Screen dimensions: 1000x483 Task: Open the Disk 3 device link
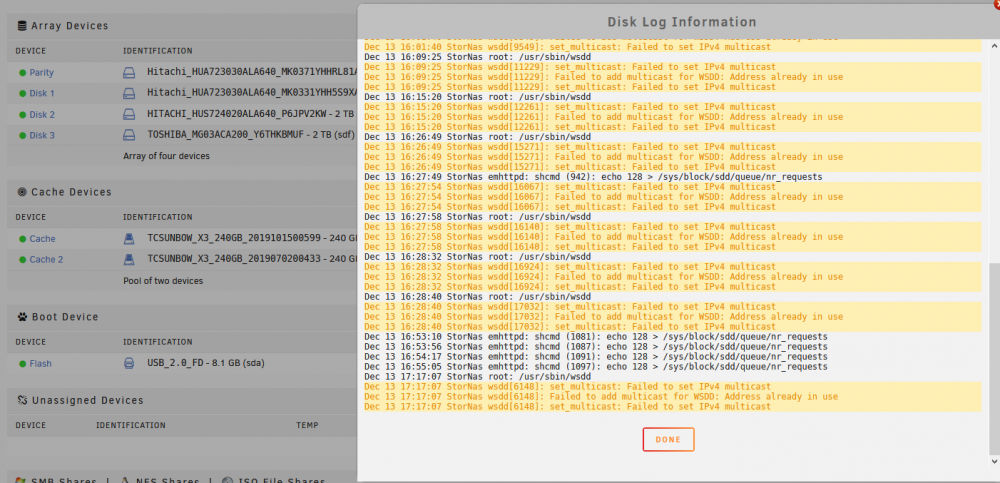pyautogui.click(x=42, y=135)
